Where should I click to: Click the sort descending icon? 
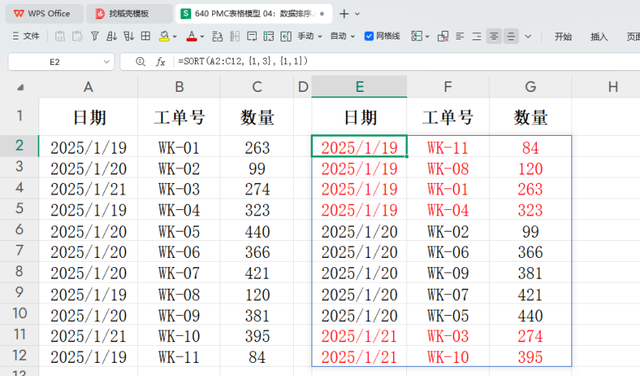(129, 36)
